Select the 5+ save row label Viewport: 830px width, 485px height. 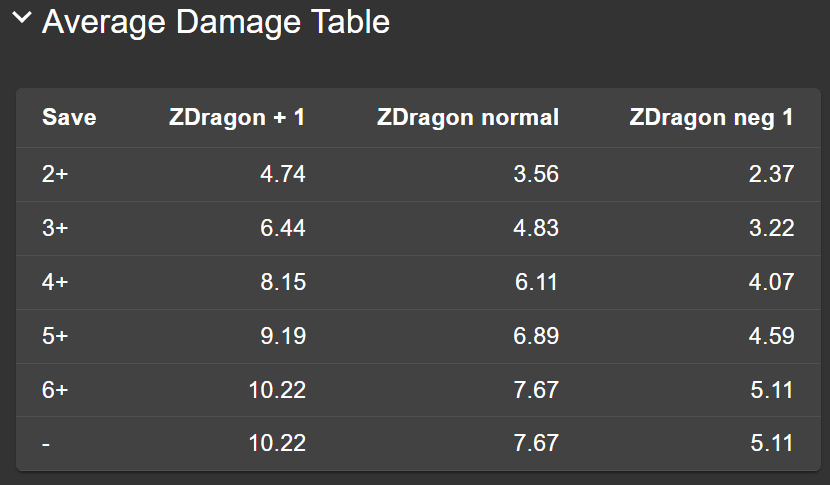tap(55, 336)
